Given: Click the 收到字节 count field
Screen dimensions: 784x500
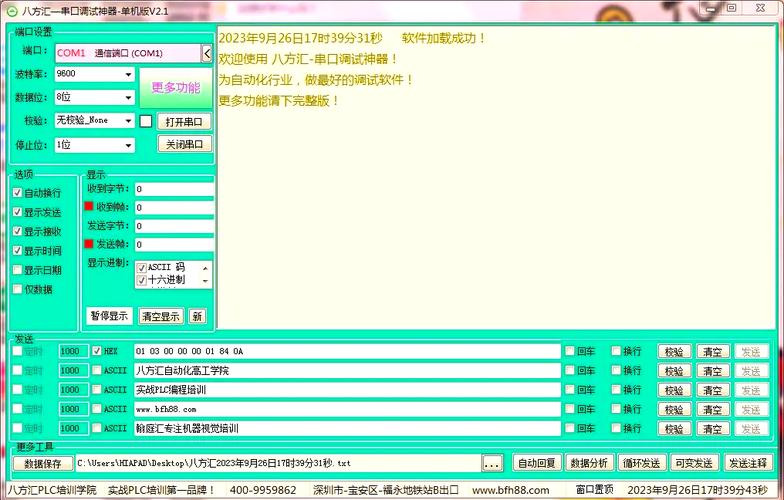Looking at the screenshot, I should point(174,189).
